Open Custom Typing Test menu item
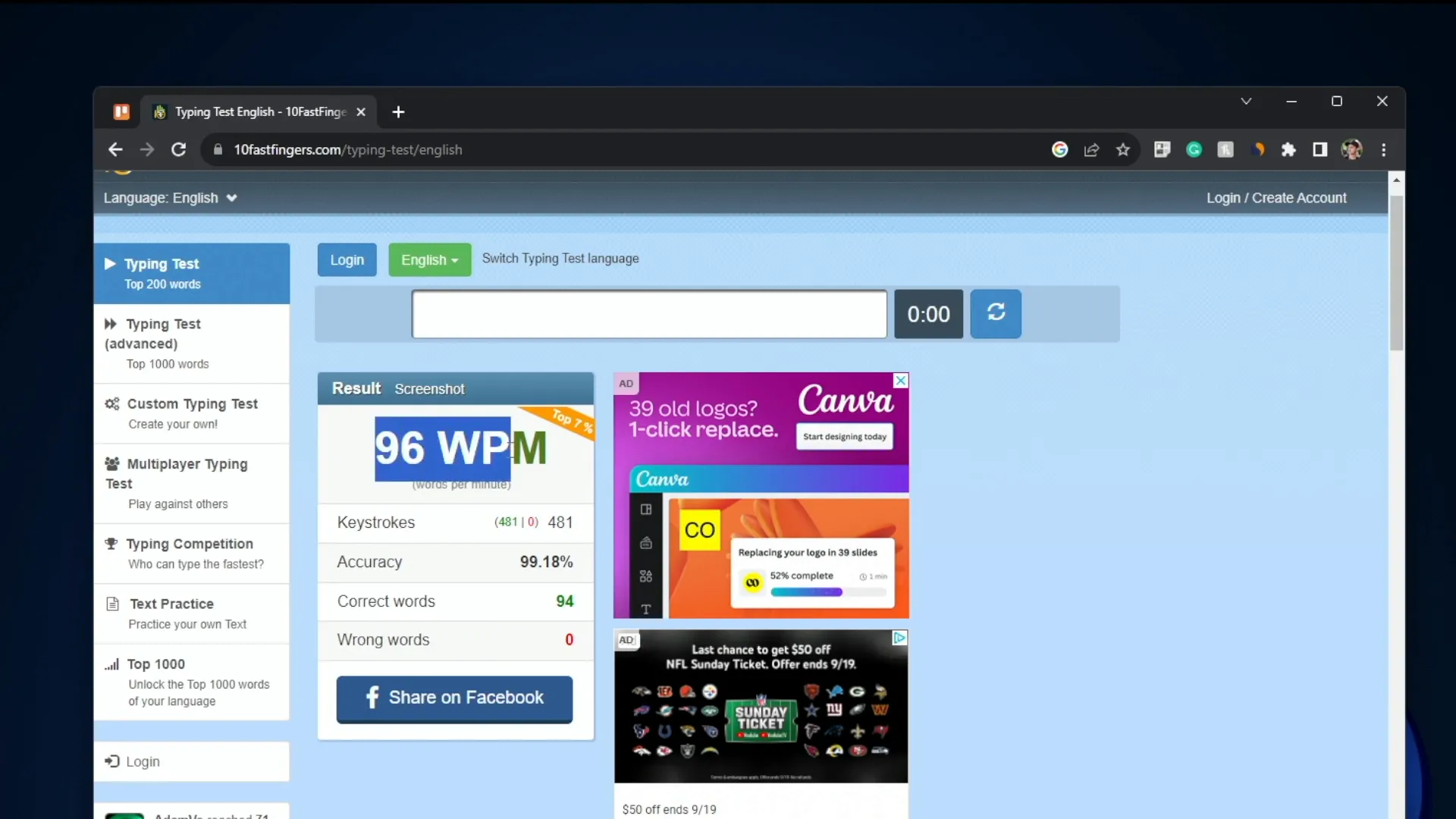1456x819 pixels. [192, 414]
